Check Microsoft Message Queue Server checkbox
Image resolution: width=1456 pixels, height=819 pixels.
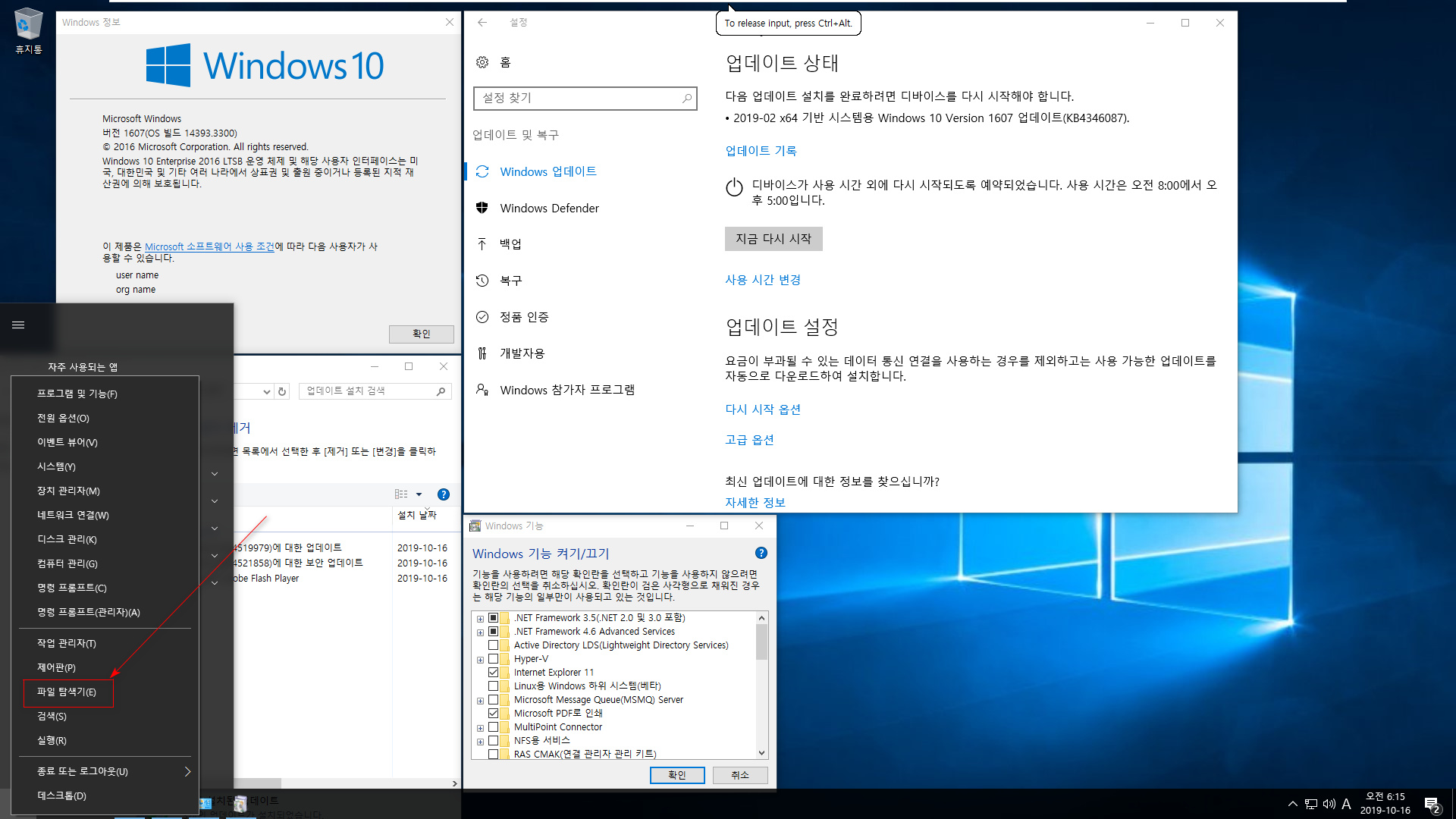pyautogui.click(x=494, y=700)
